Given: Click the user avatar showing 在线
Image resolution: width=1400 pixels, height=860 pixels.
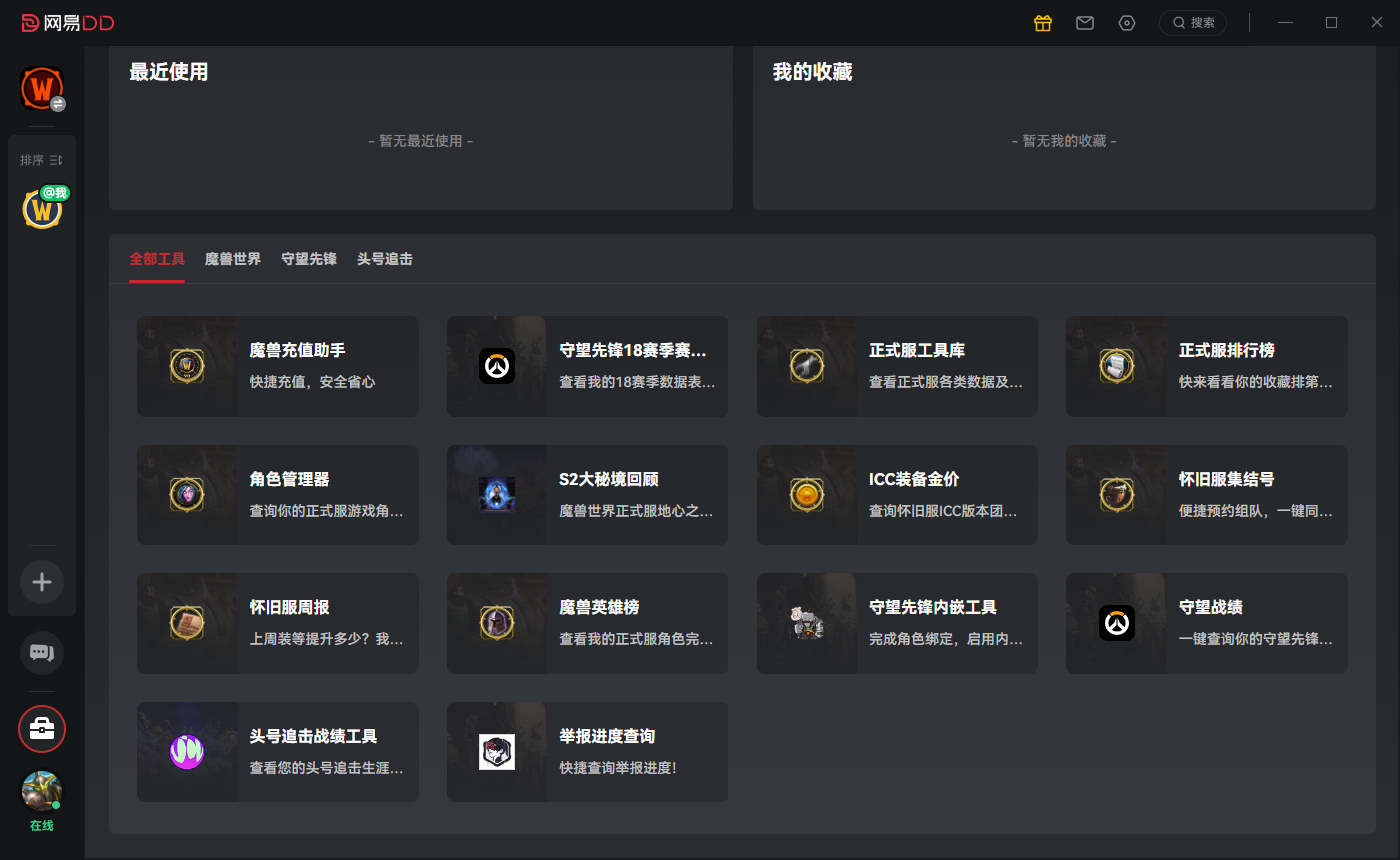Looking at the screenshot, I should click(x=42, y=791).
